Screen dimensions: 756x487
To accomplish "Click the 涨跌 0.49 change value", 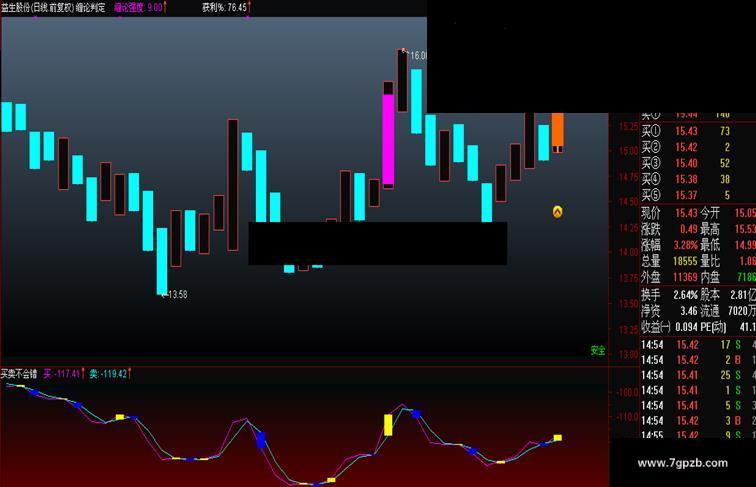I will coord(669,229).
